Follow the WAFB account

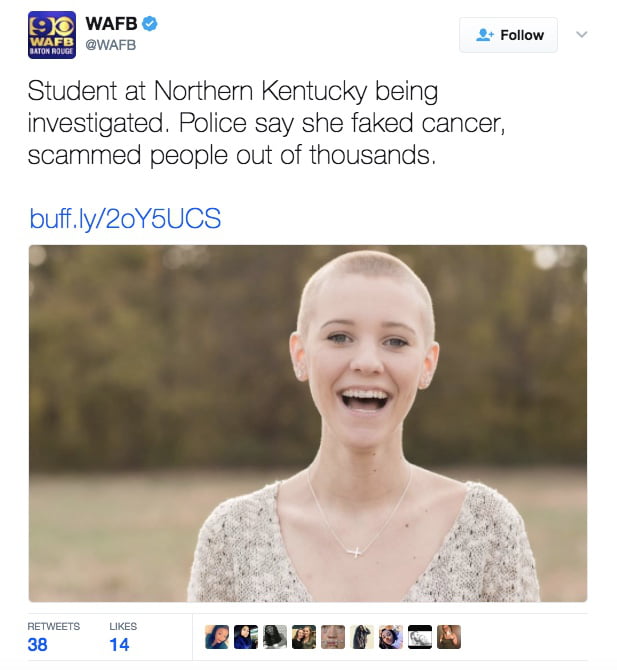coord(508,35)
